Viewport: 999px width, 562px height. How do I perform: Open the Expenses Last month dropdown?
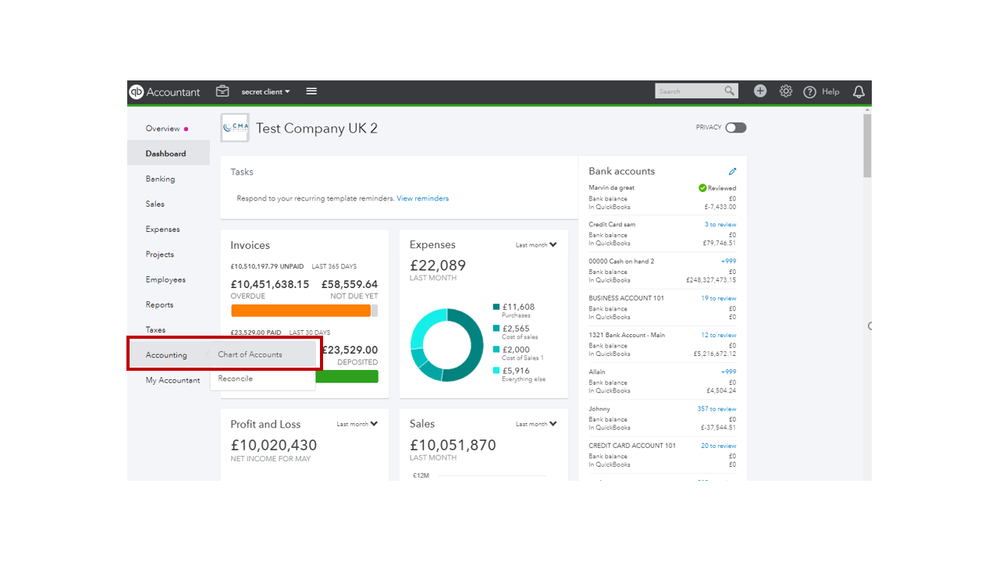point(536,245)
